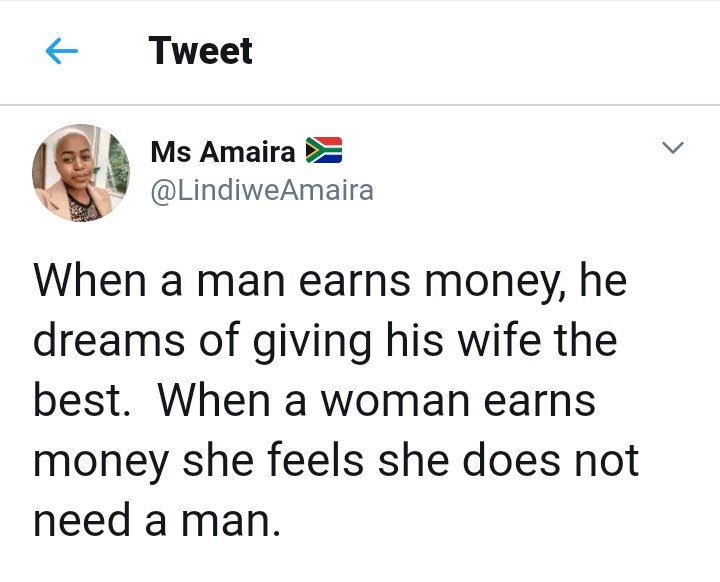Click tweet line "best. When a woman earns"
Screen dimensions: 720x582
point(314,402)
